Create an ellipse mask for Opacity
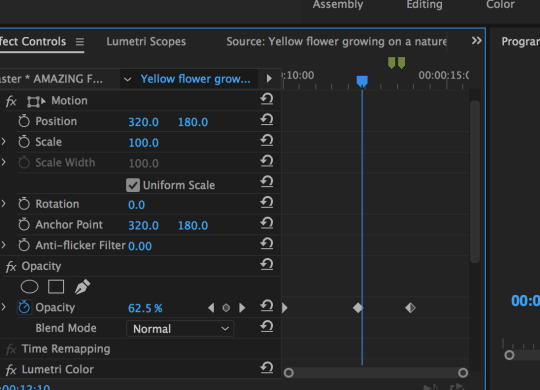This screenshot has height=390, width=540. pyautogui.click(x=29, y=287)
